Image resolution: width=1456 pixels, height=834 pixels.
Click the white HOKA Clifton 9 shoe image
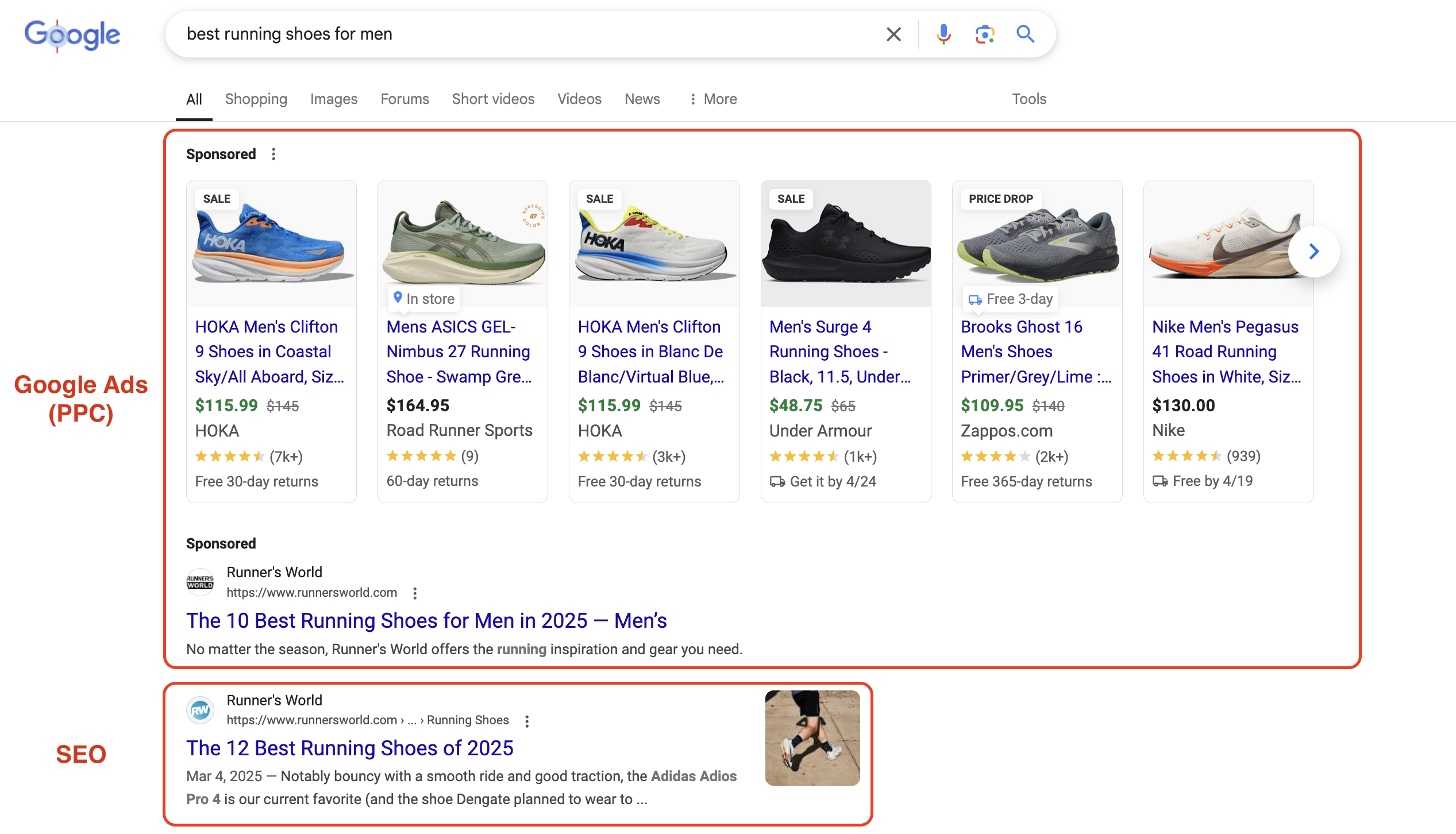tap(654, 244)
